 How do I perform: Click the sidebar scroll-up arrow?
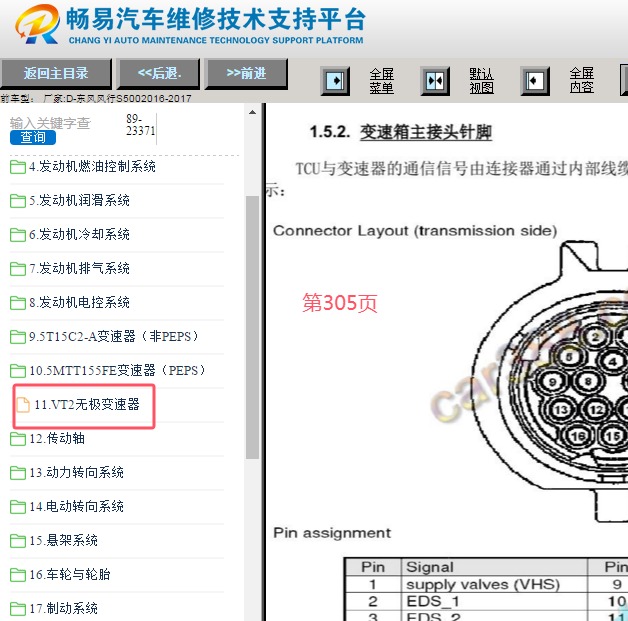(252, 113)
